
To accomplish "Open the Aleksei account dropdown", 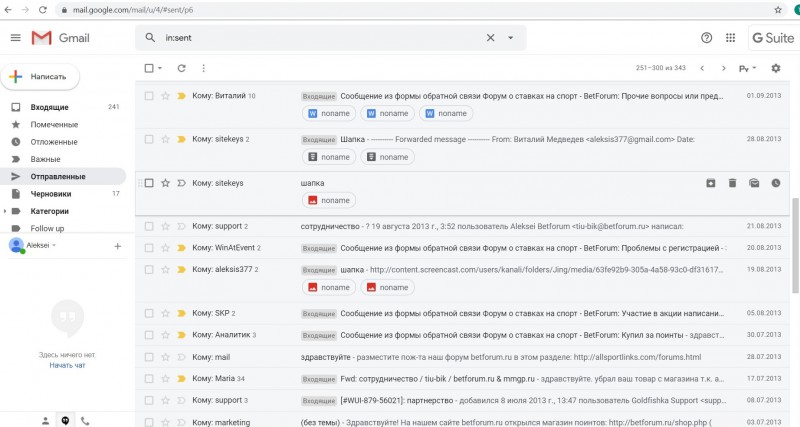I will (41, 245).
